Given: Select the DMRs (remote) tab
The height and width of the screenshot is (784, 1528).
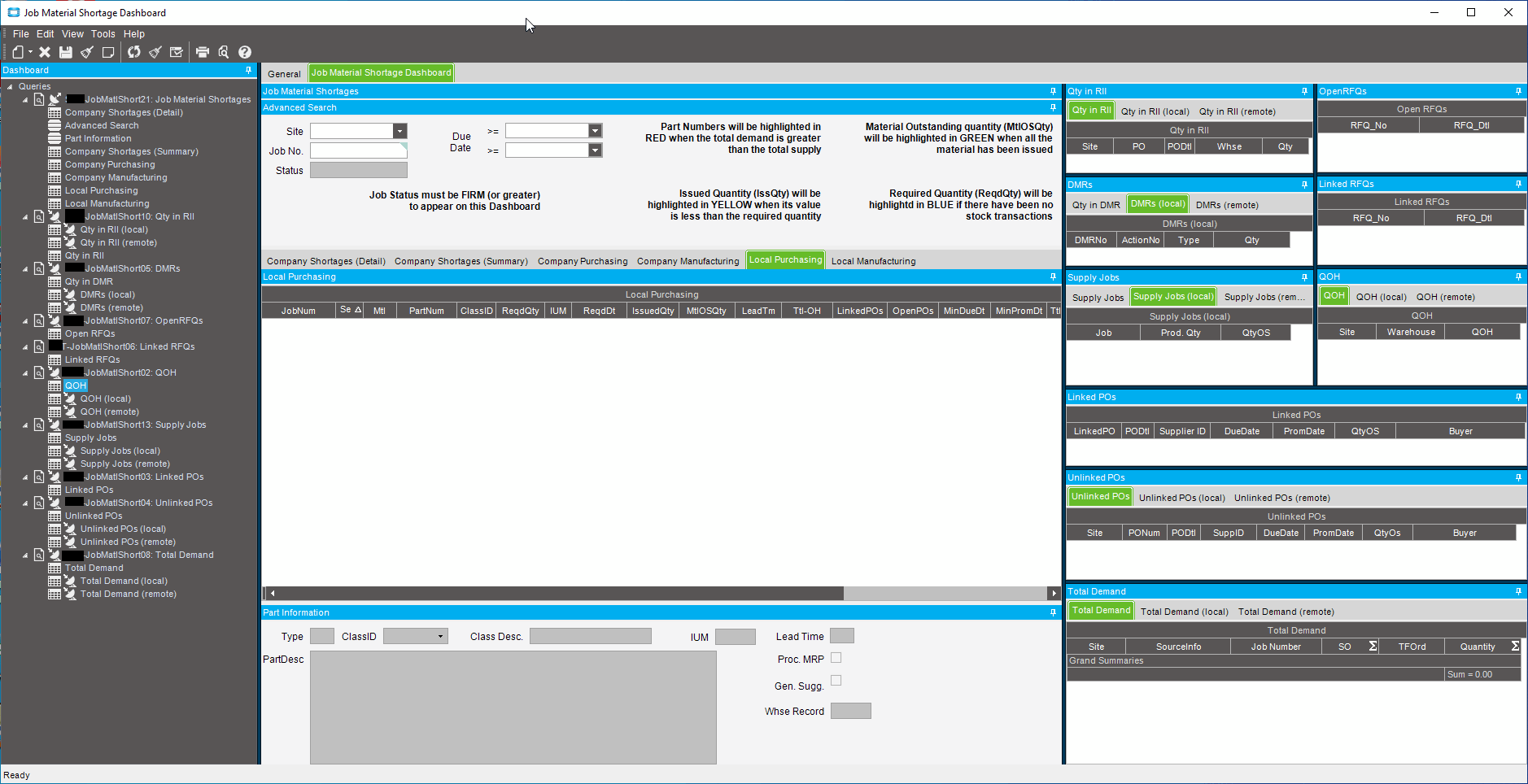Looking at the screenshot, I should point(1227,205).
